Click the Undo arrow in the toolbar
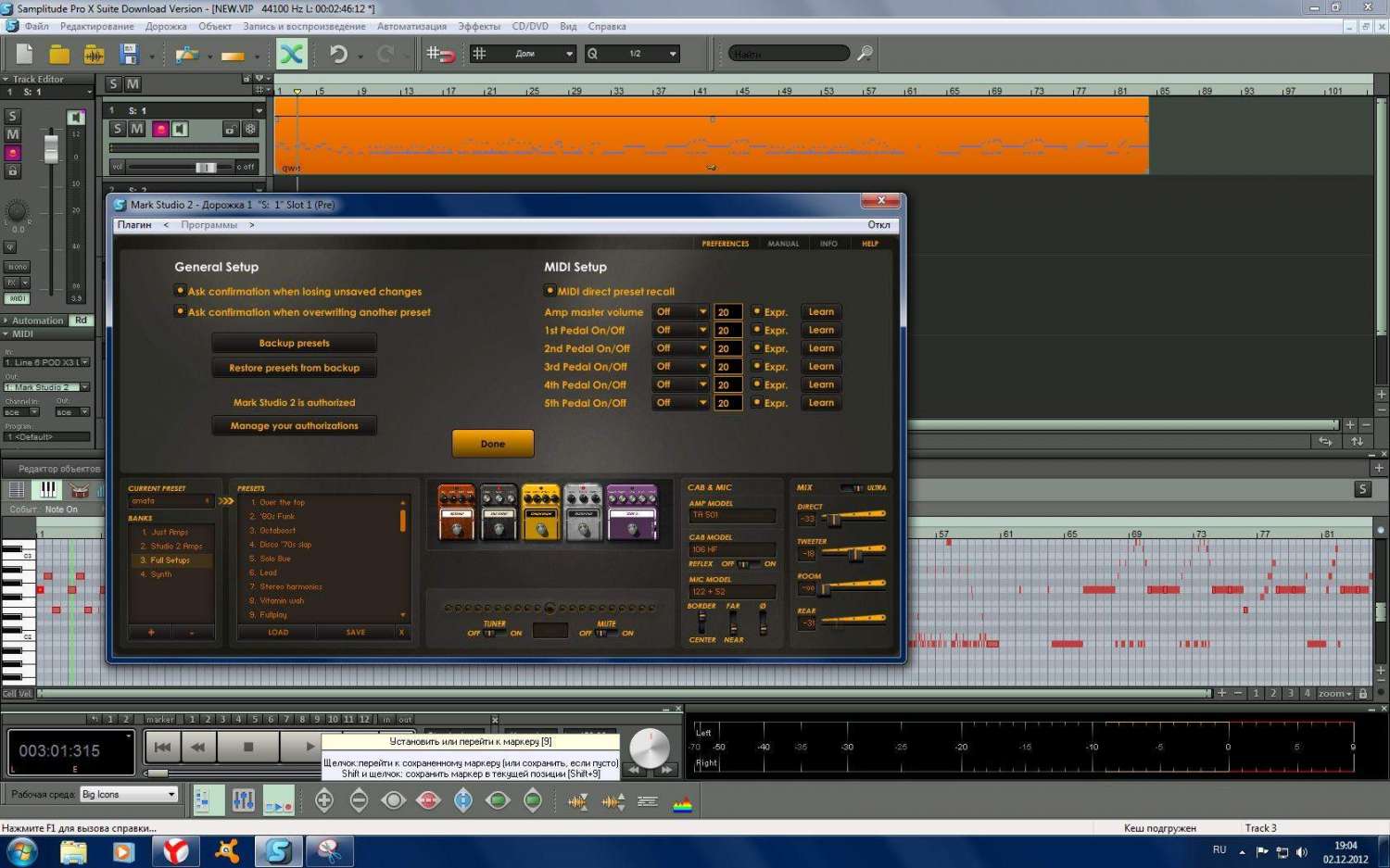This screenshot has height=868, width=1390. [x=338, y=55]
